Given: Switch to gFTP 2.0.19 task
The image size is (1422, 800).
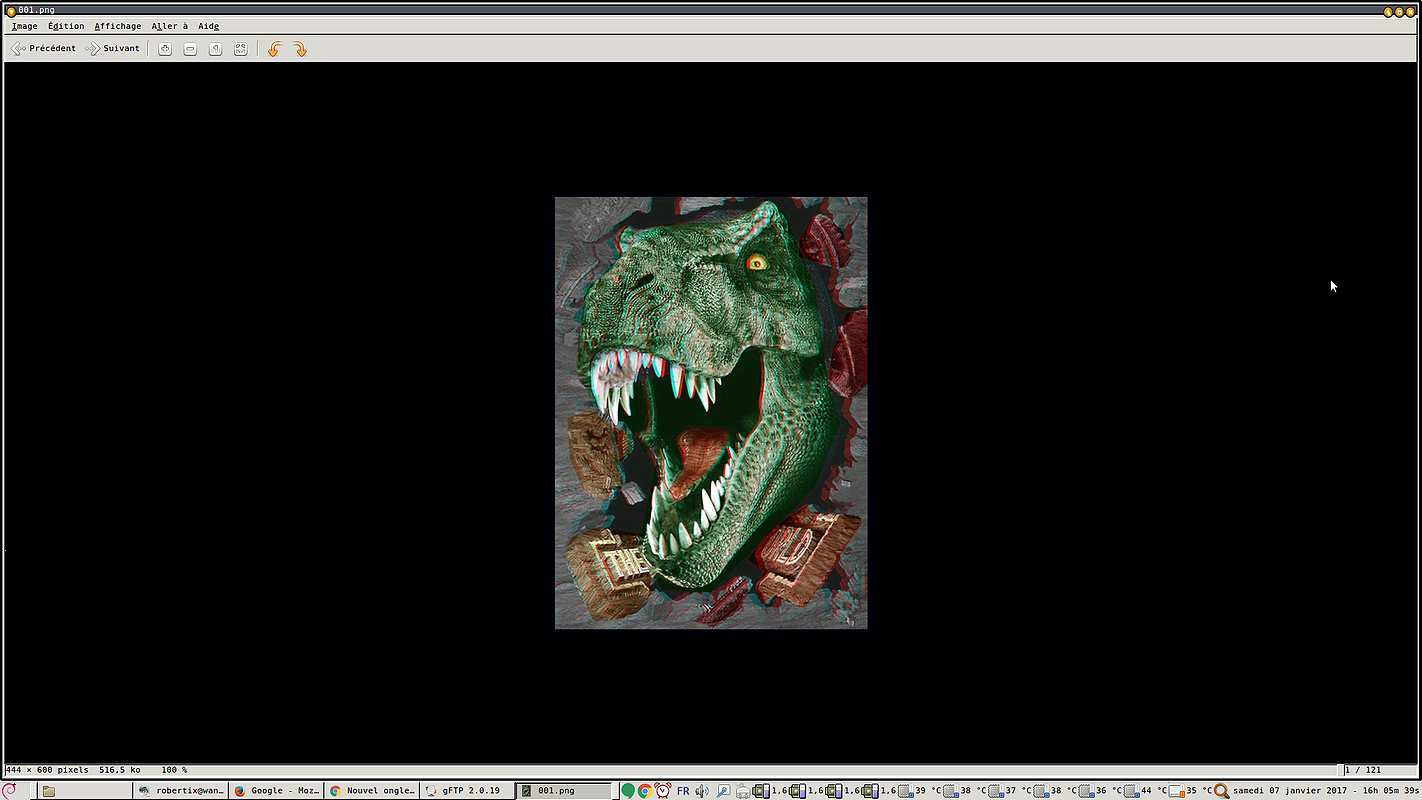Looking at the screenshot, I should click(x=466, y=791).
